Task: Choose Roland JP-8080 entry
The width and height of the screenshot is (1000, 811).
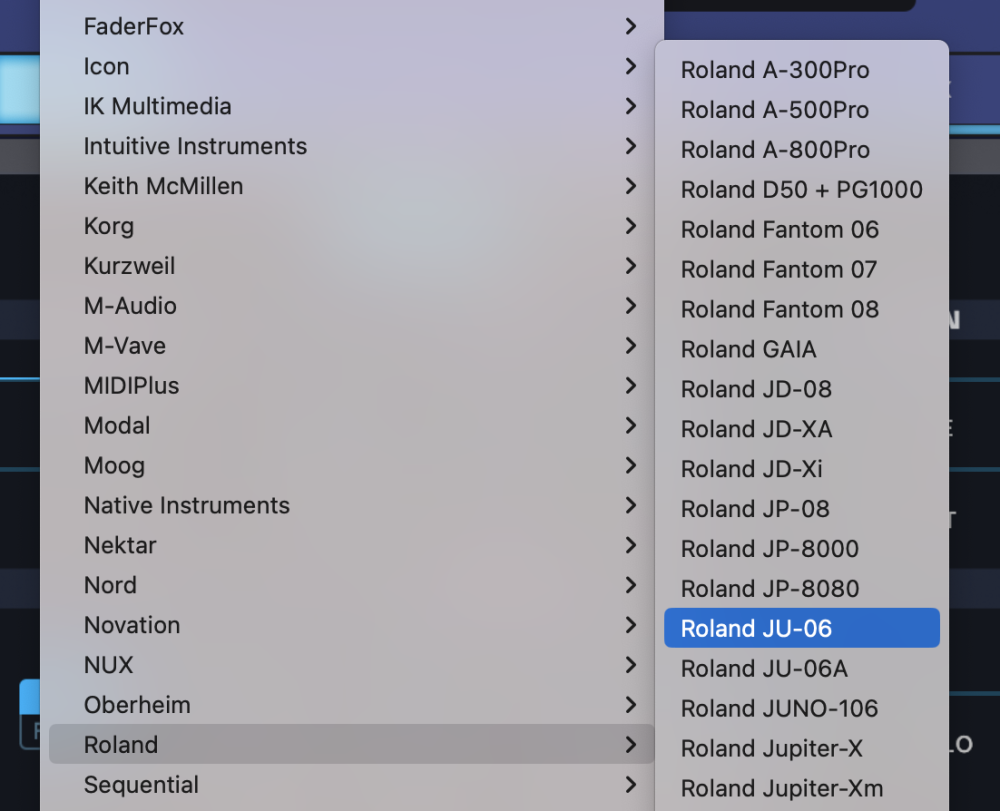Action: tap(769, 589)
